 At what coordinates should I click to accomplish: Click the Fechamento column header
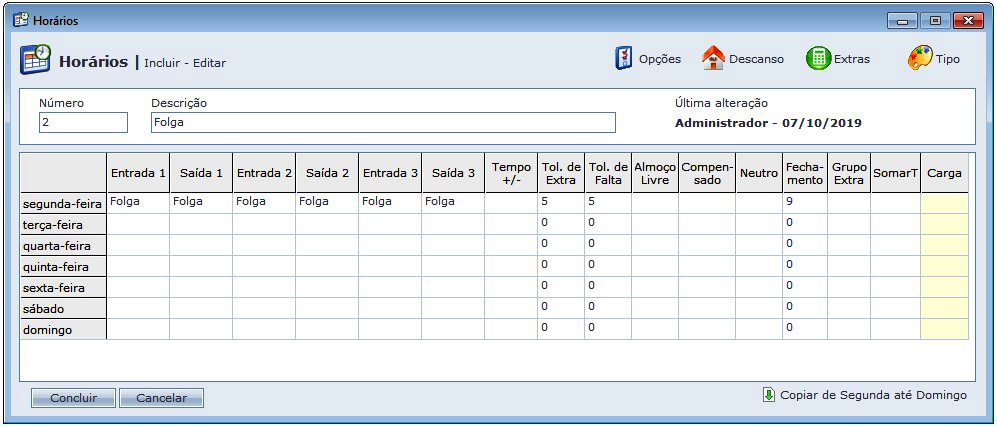click(804, 173)
